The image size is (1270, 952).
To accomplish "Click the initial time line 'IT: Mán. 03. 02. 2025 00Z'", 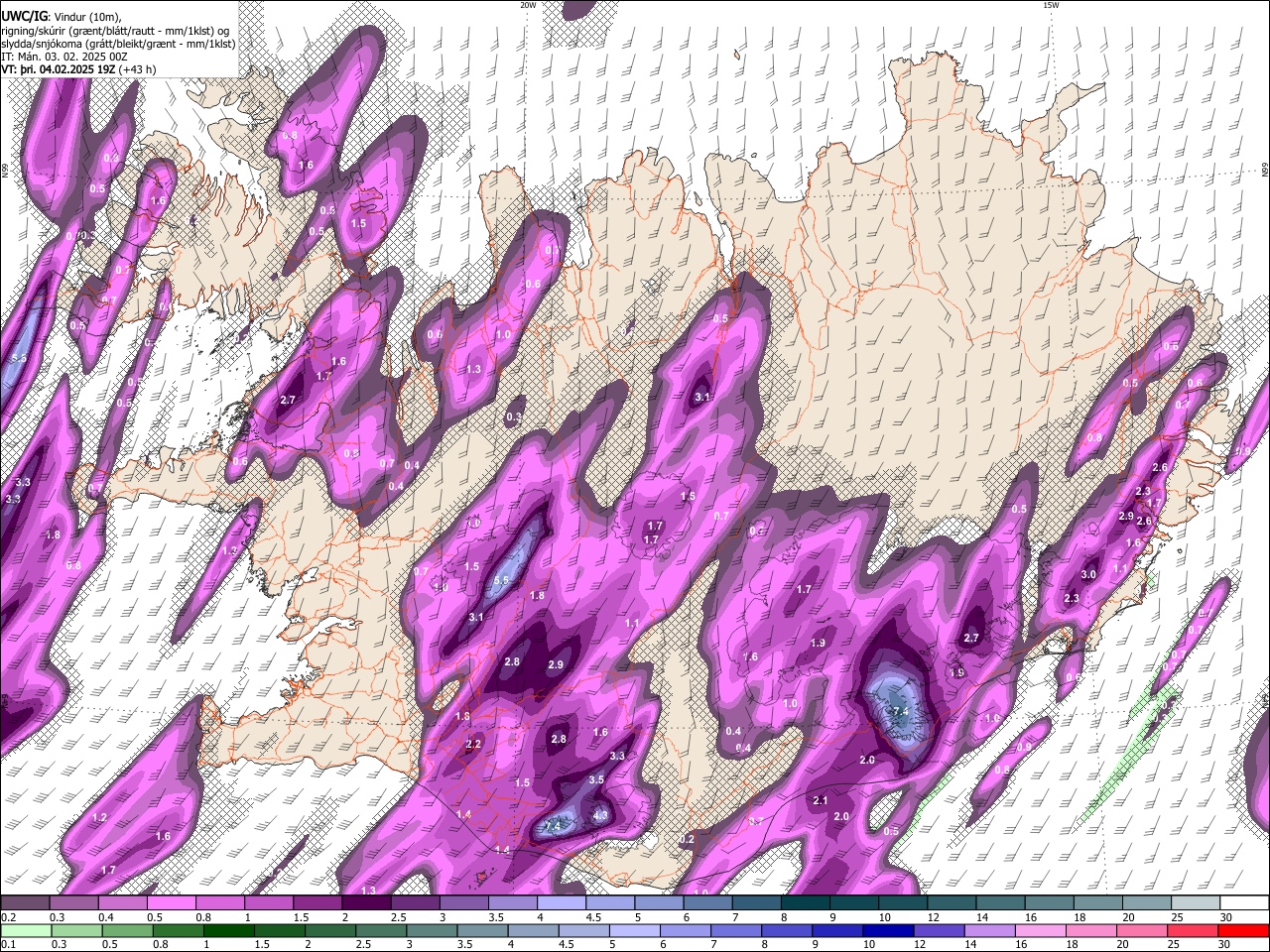I will click(63, 57).
